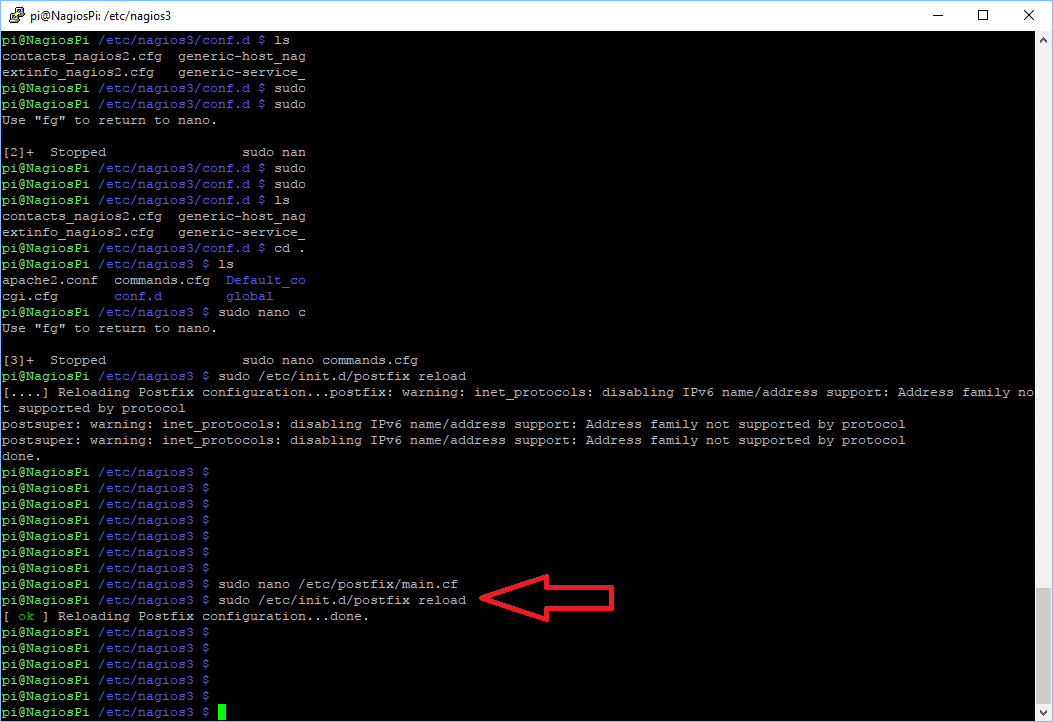This screenshot has width=1053, height=722.
Task: Click the '[2]+ Stopped' job line
Action: (154, 152)
